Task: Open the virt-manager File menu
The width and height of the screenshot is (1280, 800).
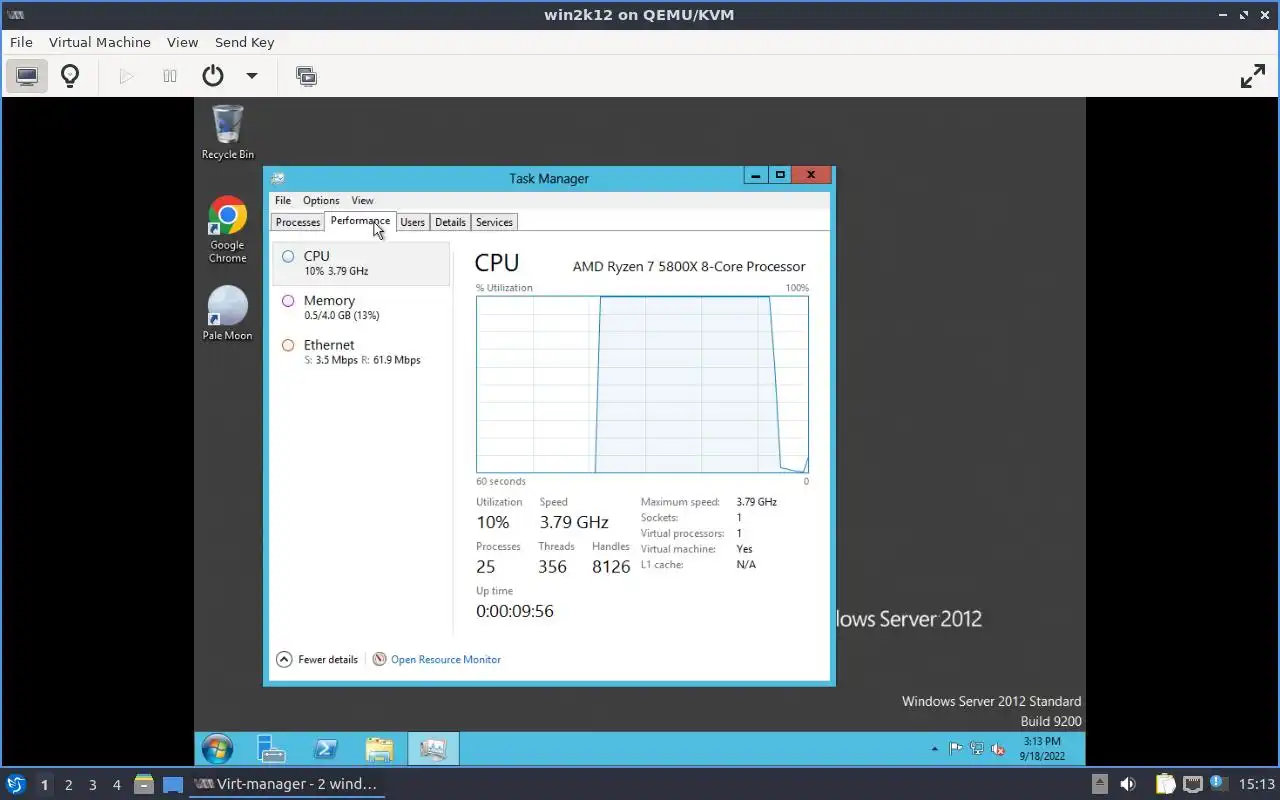Action: tap(21, 42)
